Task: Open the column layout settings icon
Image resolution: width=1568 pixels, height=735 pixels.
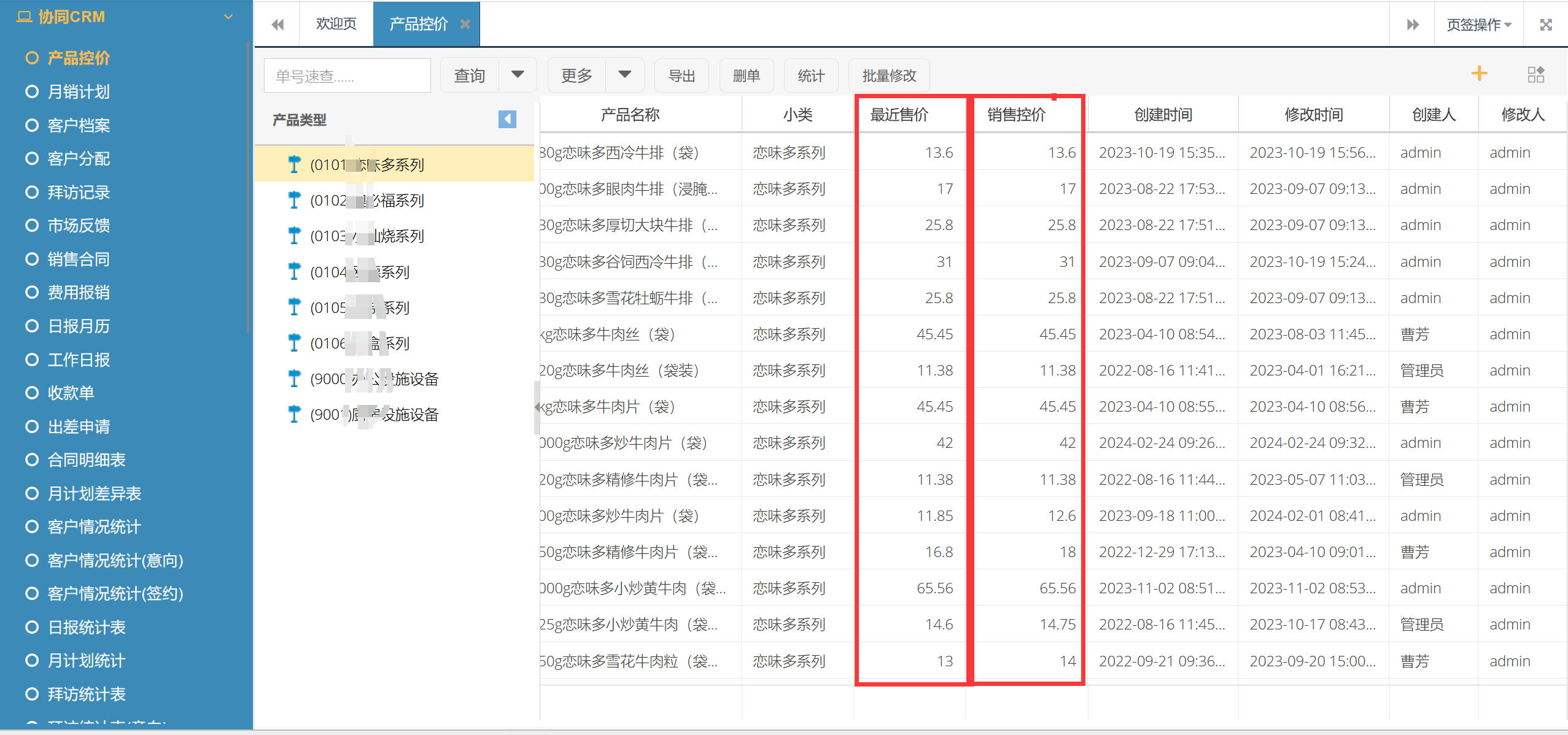Action: [x=1535, y=75]
